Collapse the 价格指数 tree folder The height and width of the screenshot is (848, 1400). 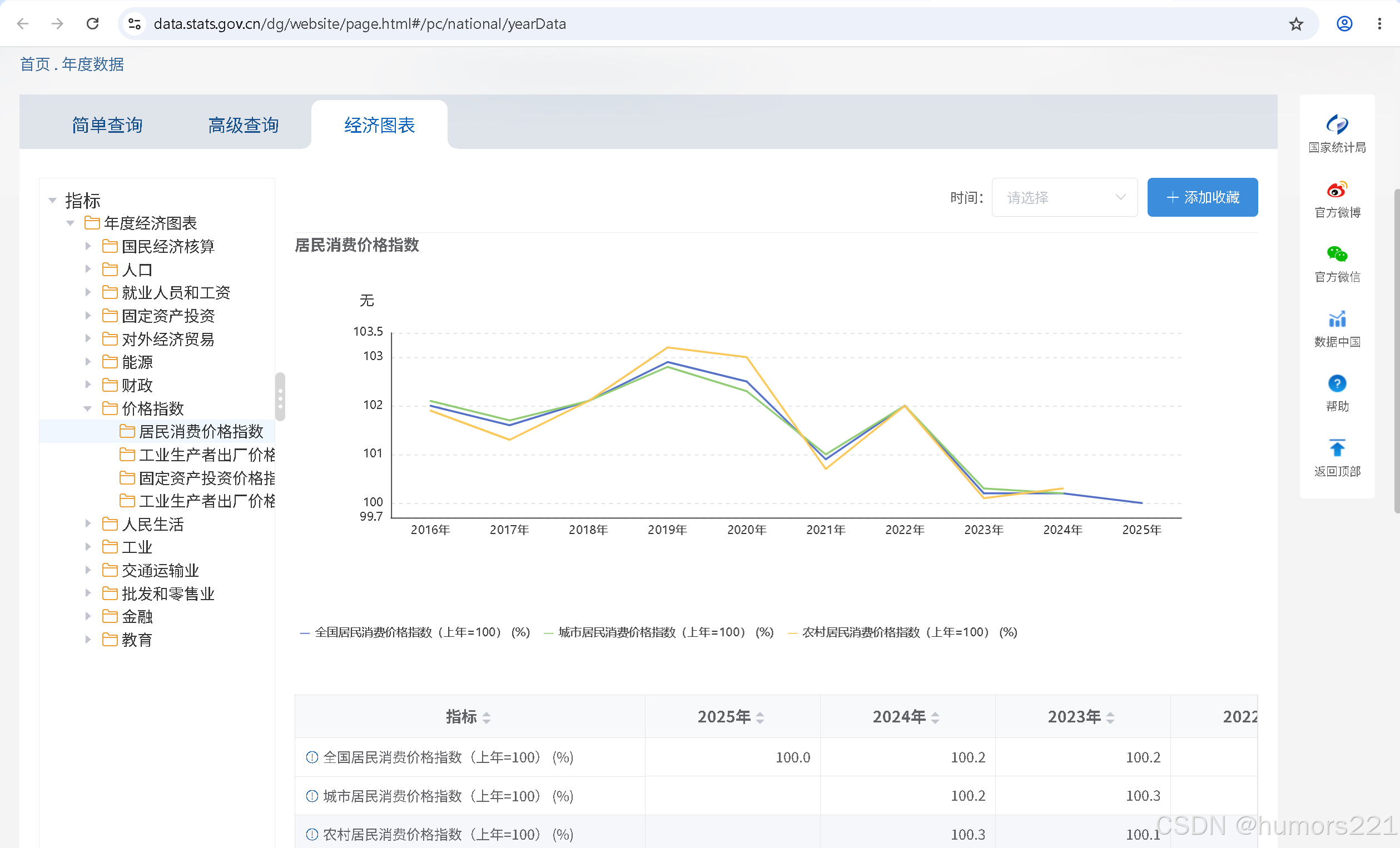[x=87, y=408]
